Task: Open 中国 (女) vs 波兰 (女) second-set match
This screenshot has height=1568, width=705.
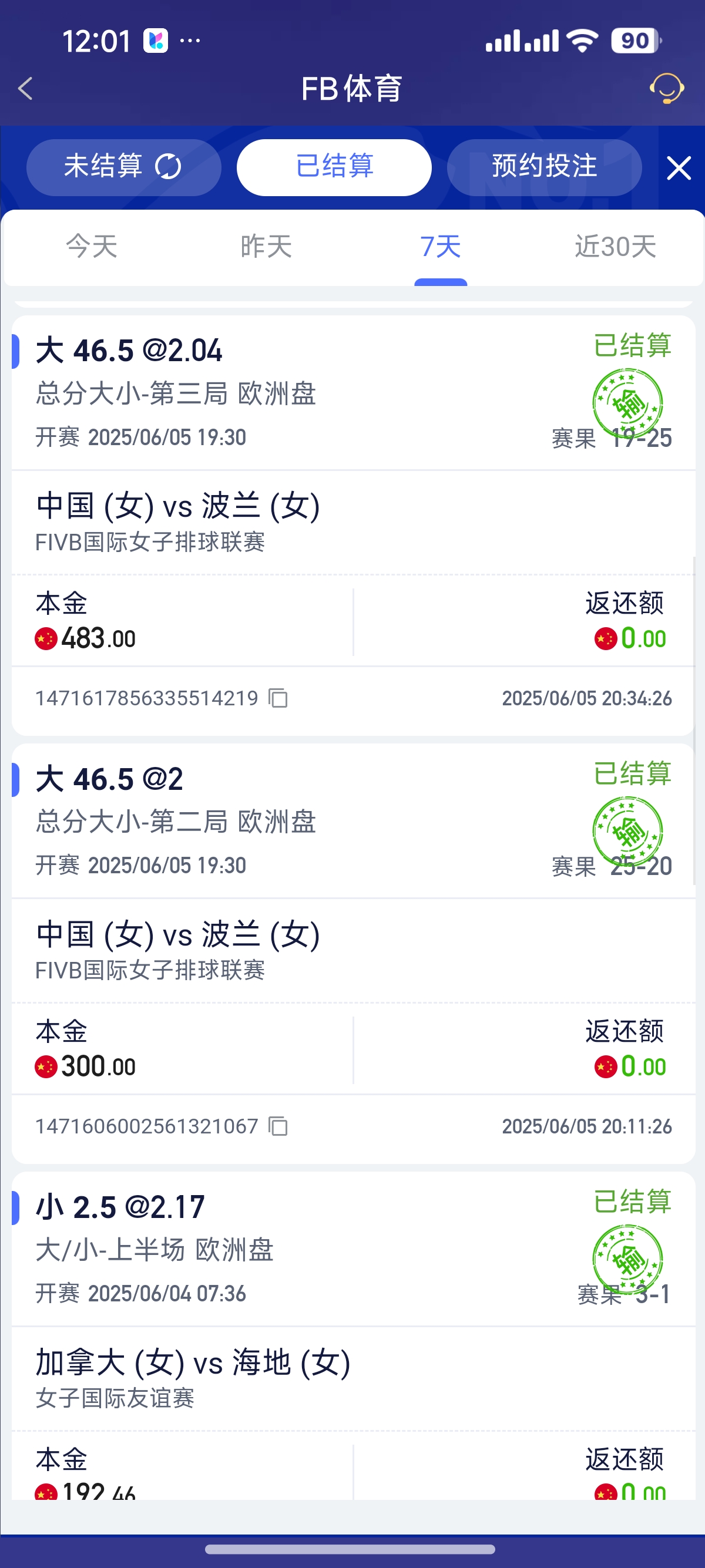Action: coord(178,934)
